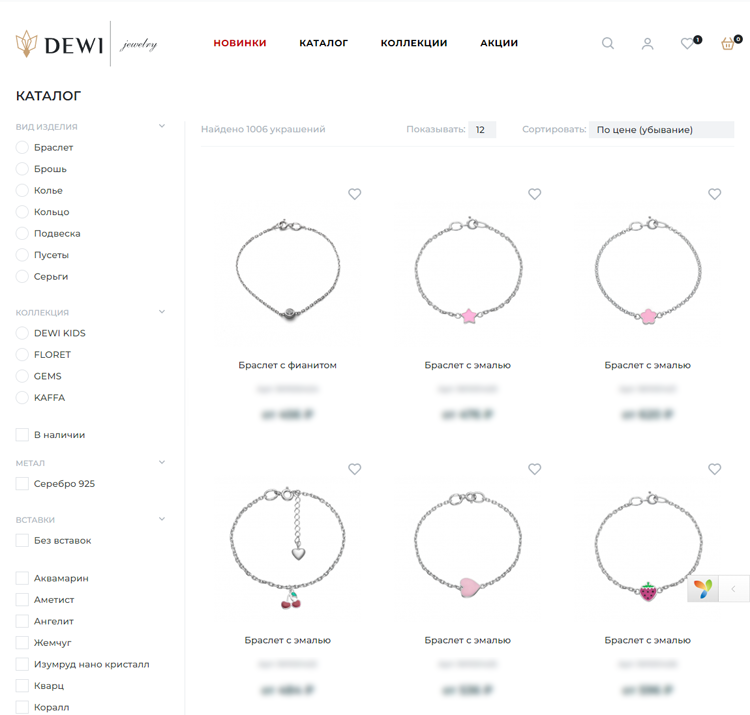Select the Браслет product type filter

[x=22, y=148]
